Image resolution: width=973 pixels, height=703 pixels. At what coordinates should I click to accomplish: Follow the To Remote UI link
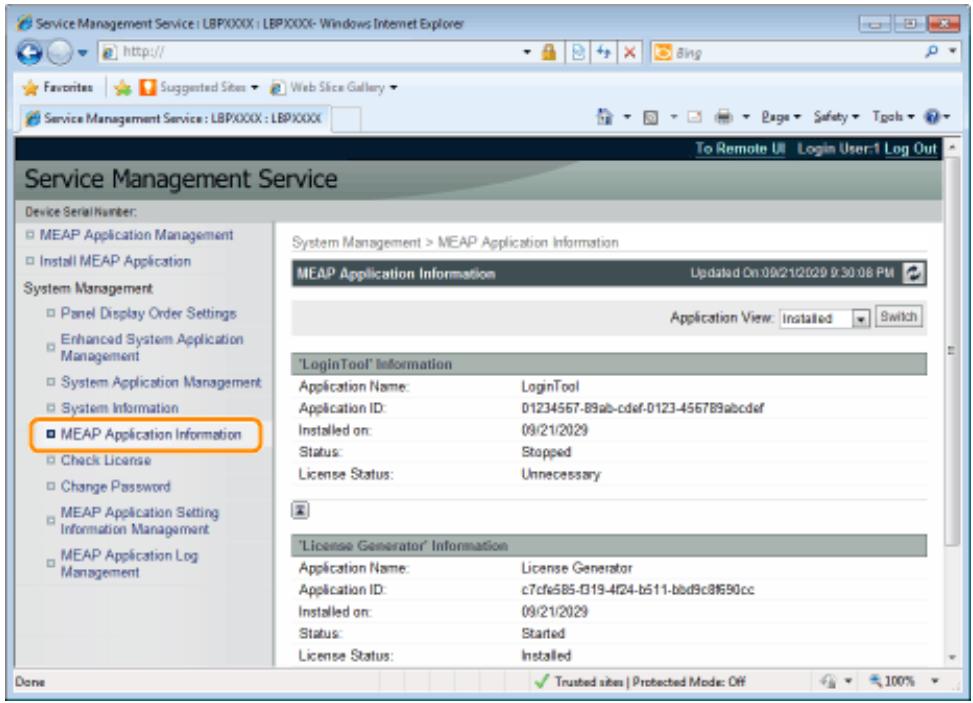coord(740,149)
